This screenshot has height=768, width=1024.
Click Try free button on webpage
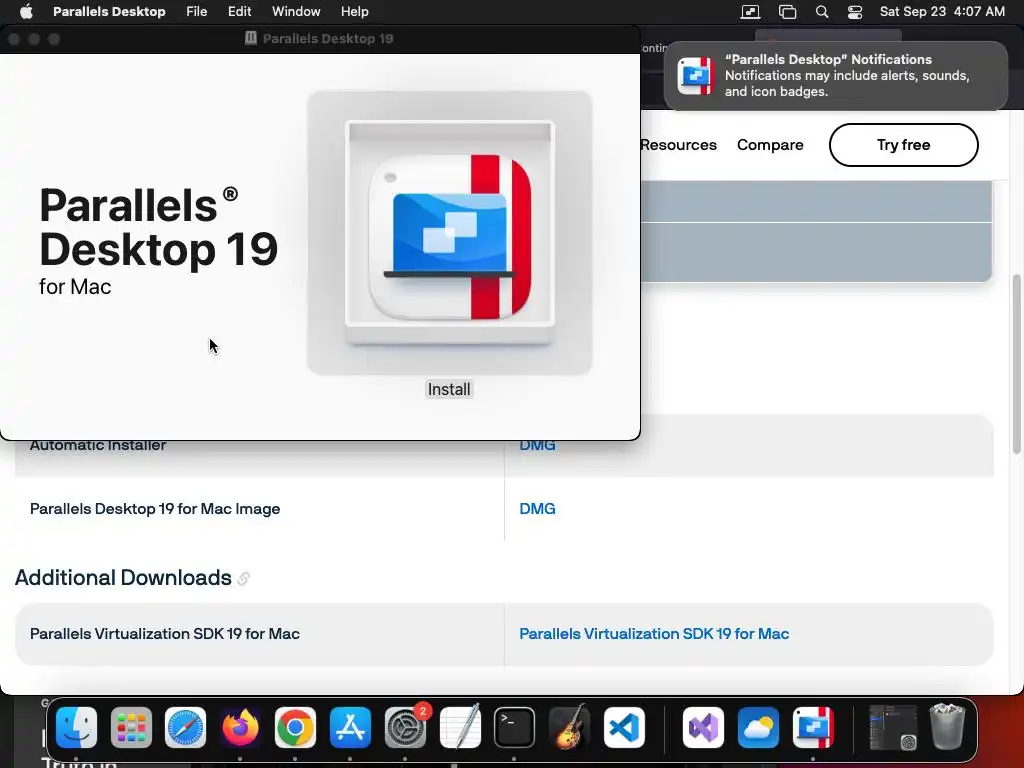[x=903, y=145]
